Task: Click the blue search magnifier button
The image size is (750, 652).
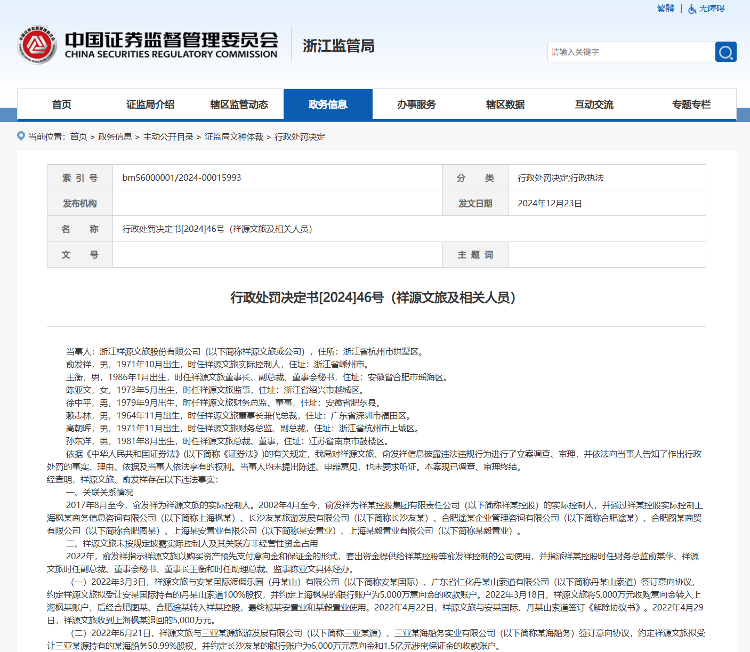Action: [x=726, y=52]
